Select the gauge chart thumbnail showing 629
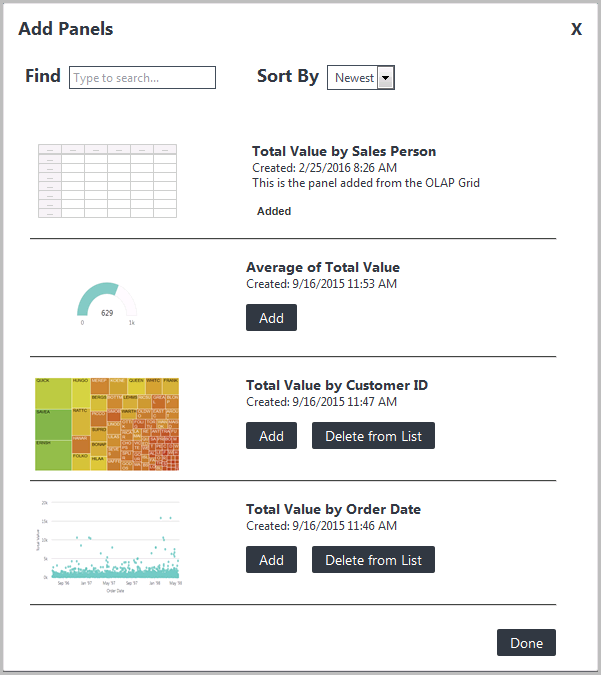This screenshot has width=601, height=689. (107, 304)
